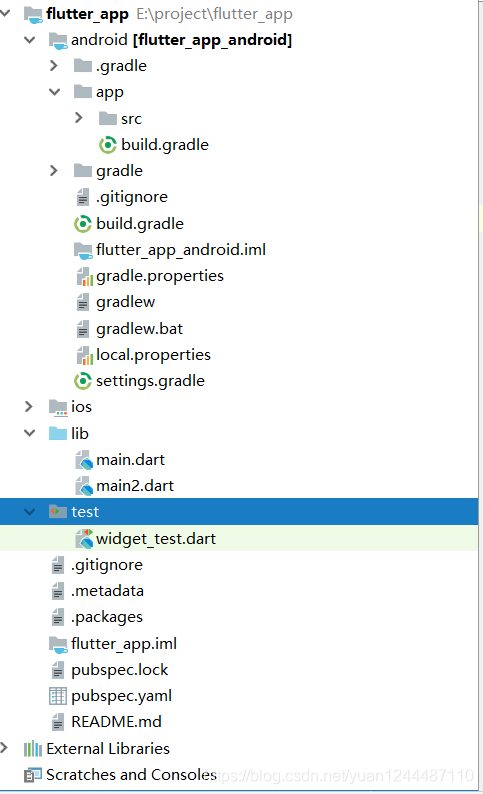Click the .gradle folder icon
The height and width of the screenshot is (794, 483).
pyautogui.click(x=83, y=66)
